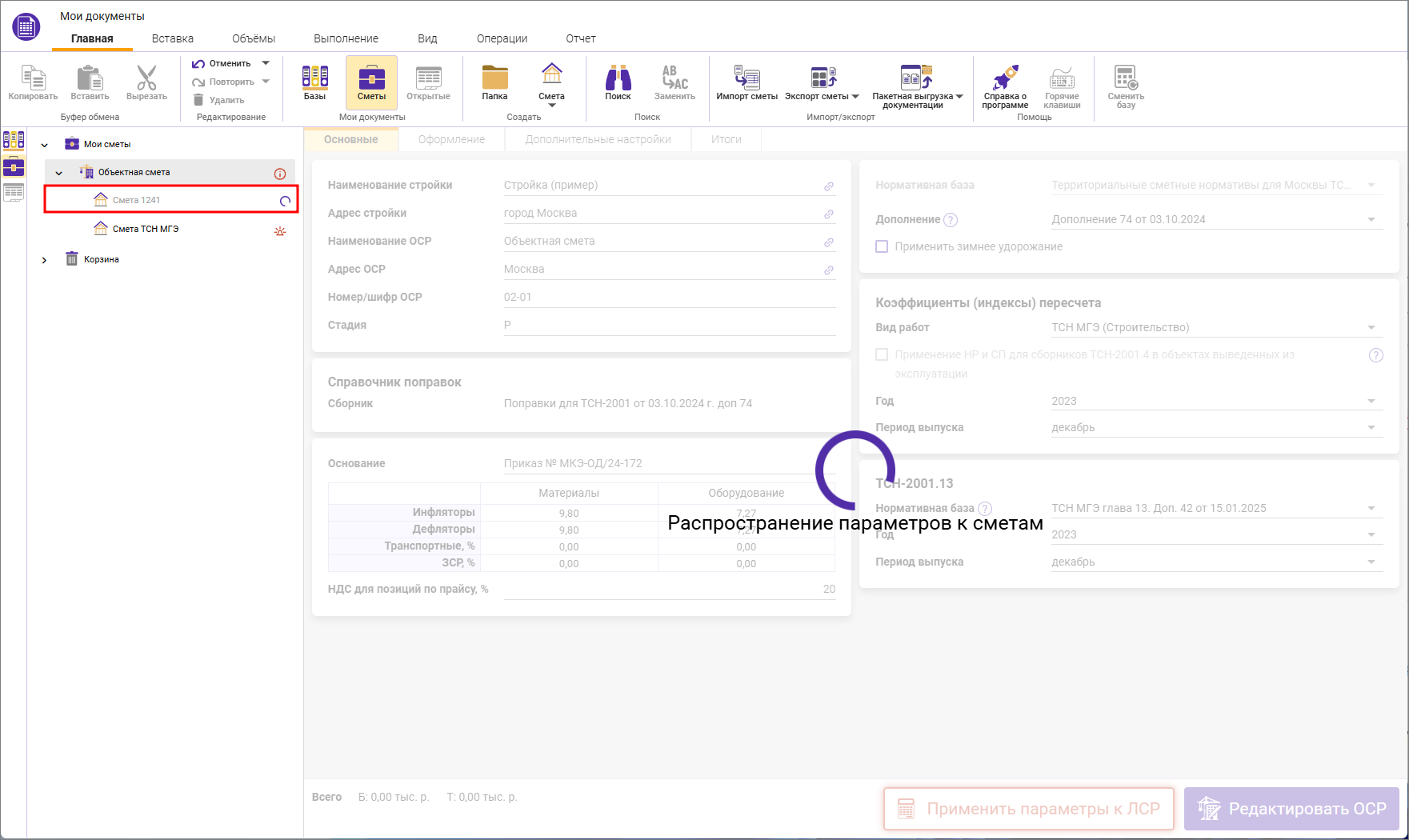The width and height of the screenshot is (1409, 840).
Task: Expand the Корзина tree node
Action: tap(45, 258)
